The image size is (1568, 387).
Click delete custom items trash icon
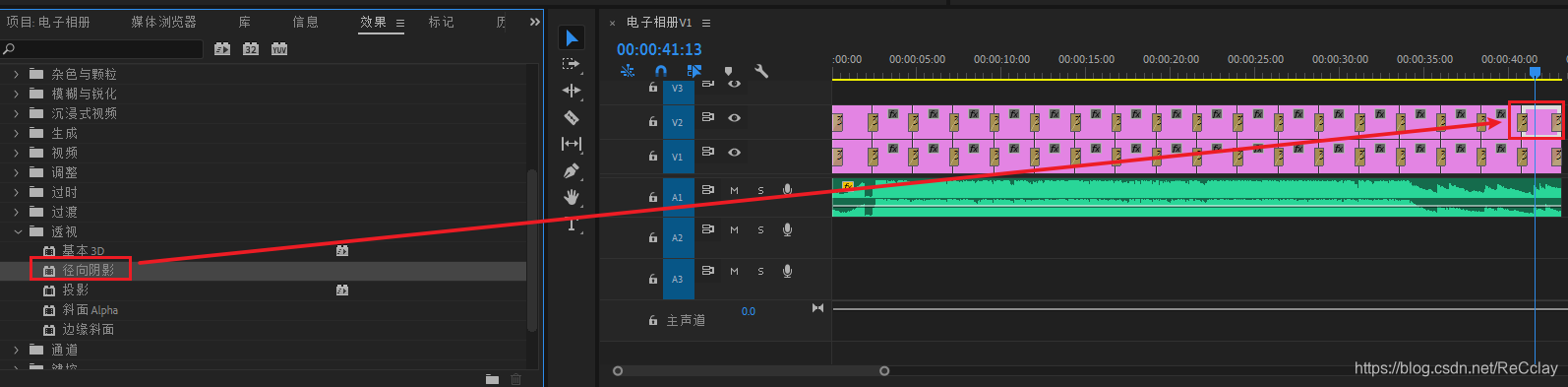point(515,379)
